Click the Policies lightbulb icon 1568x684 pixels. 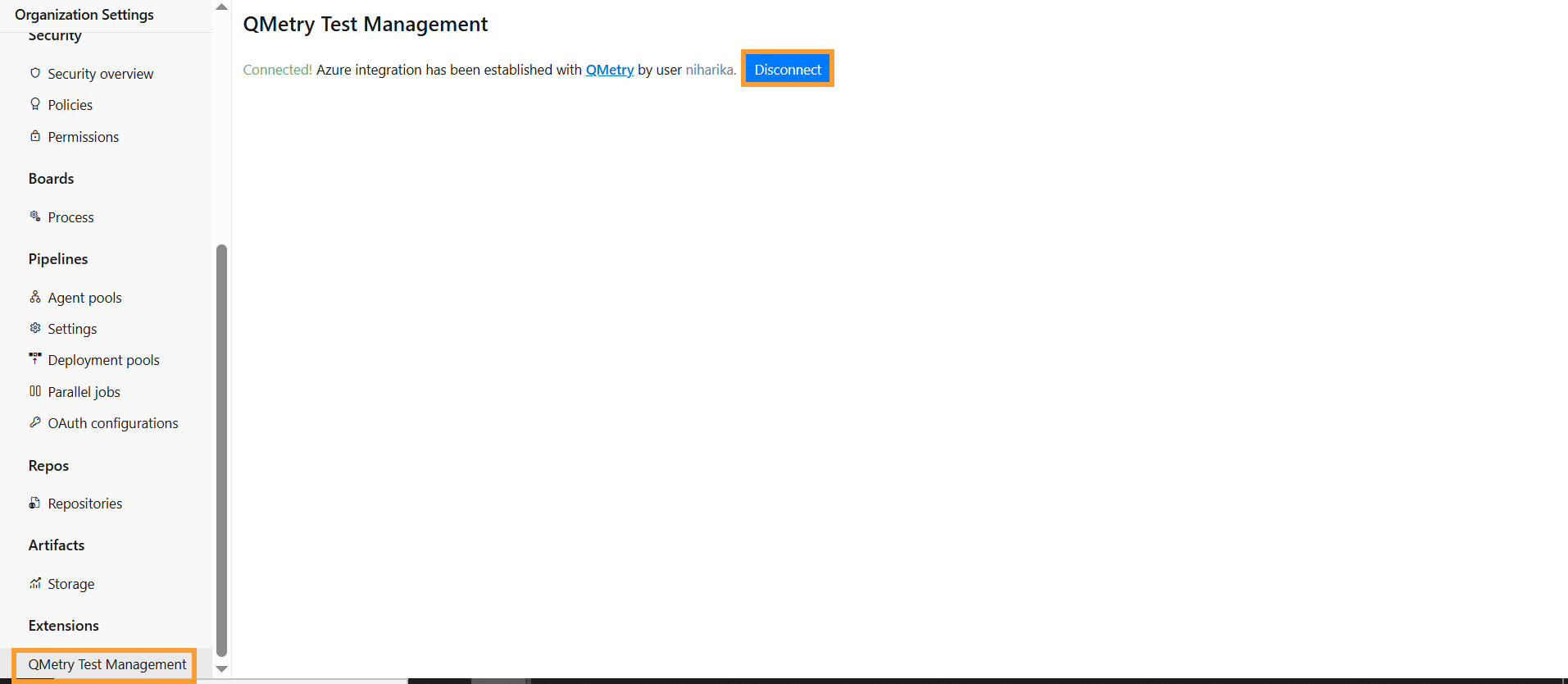[x=35, y=104]
